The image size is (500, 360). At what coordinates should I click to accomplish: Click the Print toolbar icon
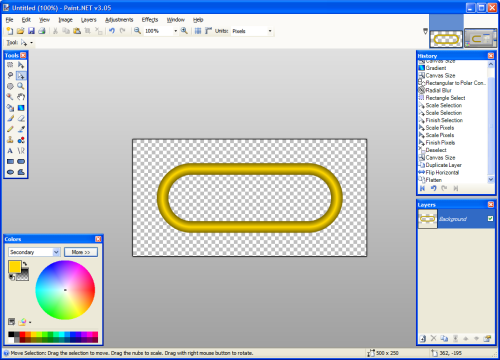pos(42,31)
